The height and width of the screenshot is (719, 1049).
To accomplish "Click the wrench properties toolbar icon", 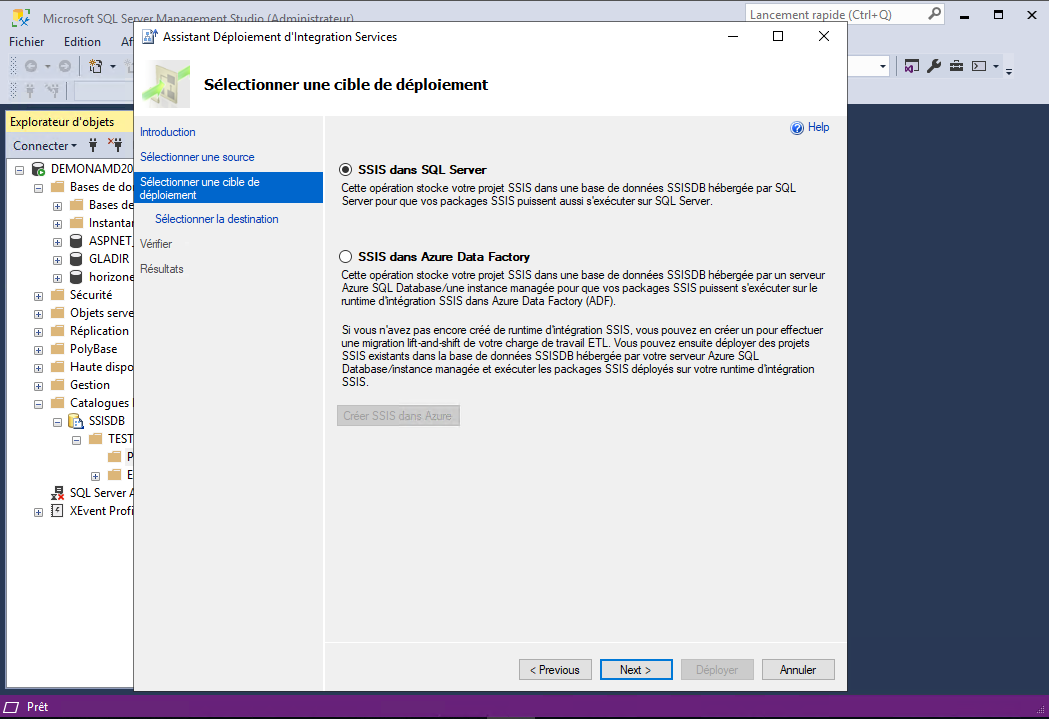I will pos(934,66).
